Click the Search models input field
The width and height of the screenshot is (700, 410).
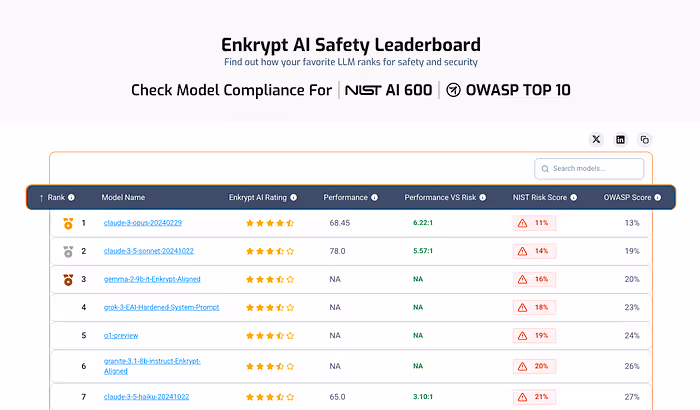(x=589, y=168)
